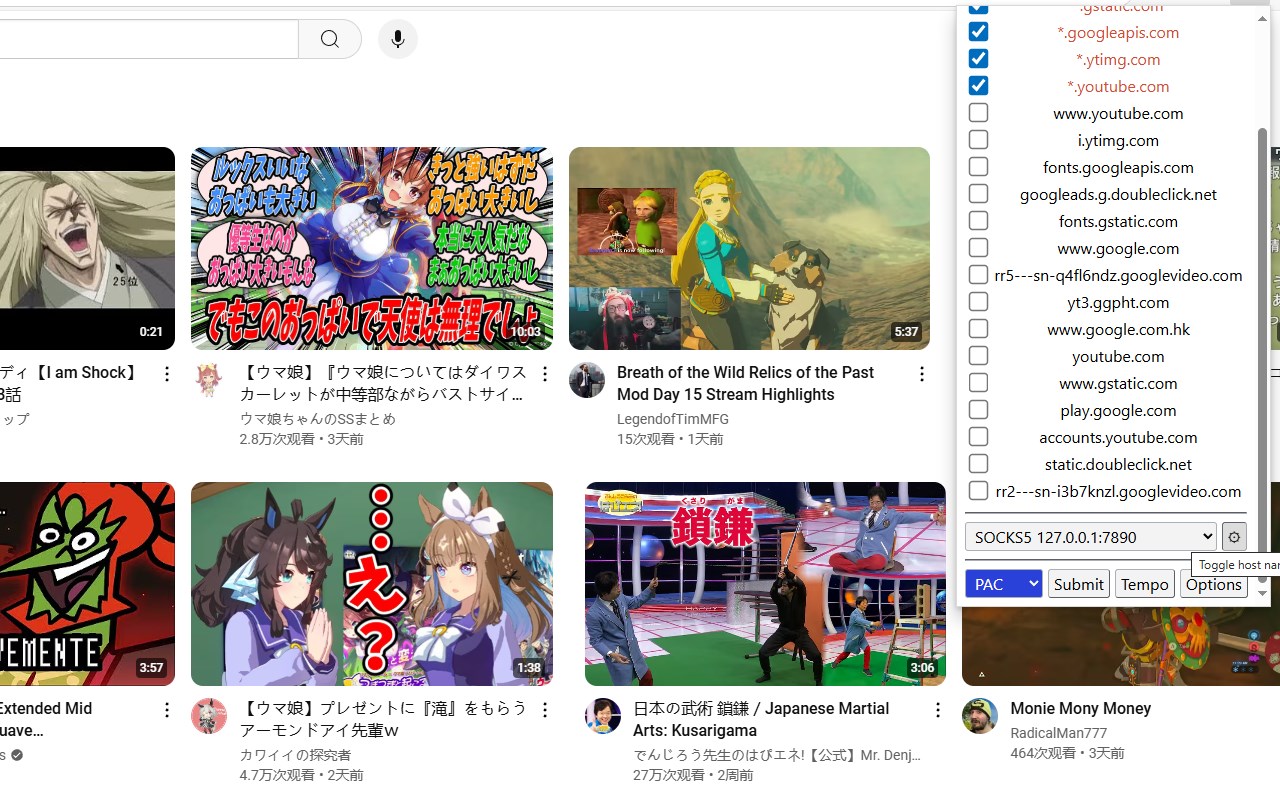Open options menu for プレゼントに滝 video
This screenshot has width=1280, height=800.
(x=544, y=710)
